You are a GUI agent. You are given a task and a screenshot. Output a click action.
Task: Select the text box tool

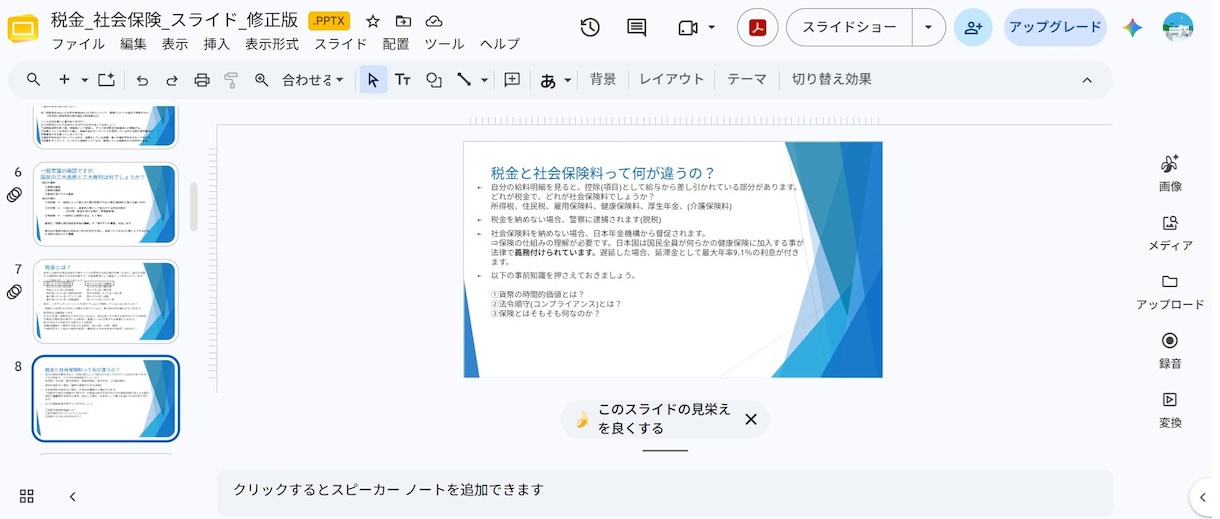(403, 80)
